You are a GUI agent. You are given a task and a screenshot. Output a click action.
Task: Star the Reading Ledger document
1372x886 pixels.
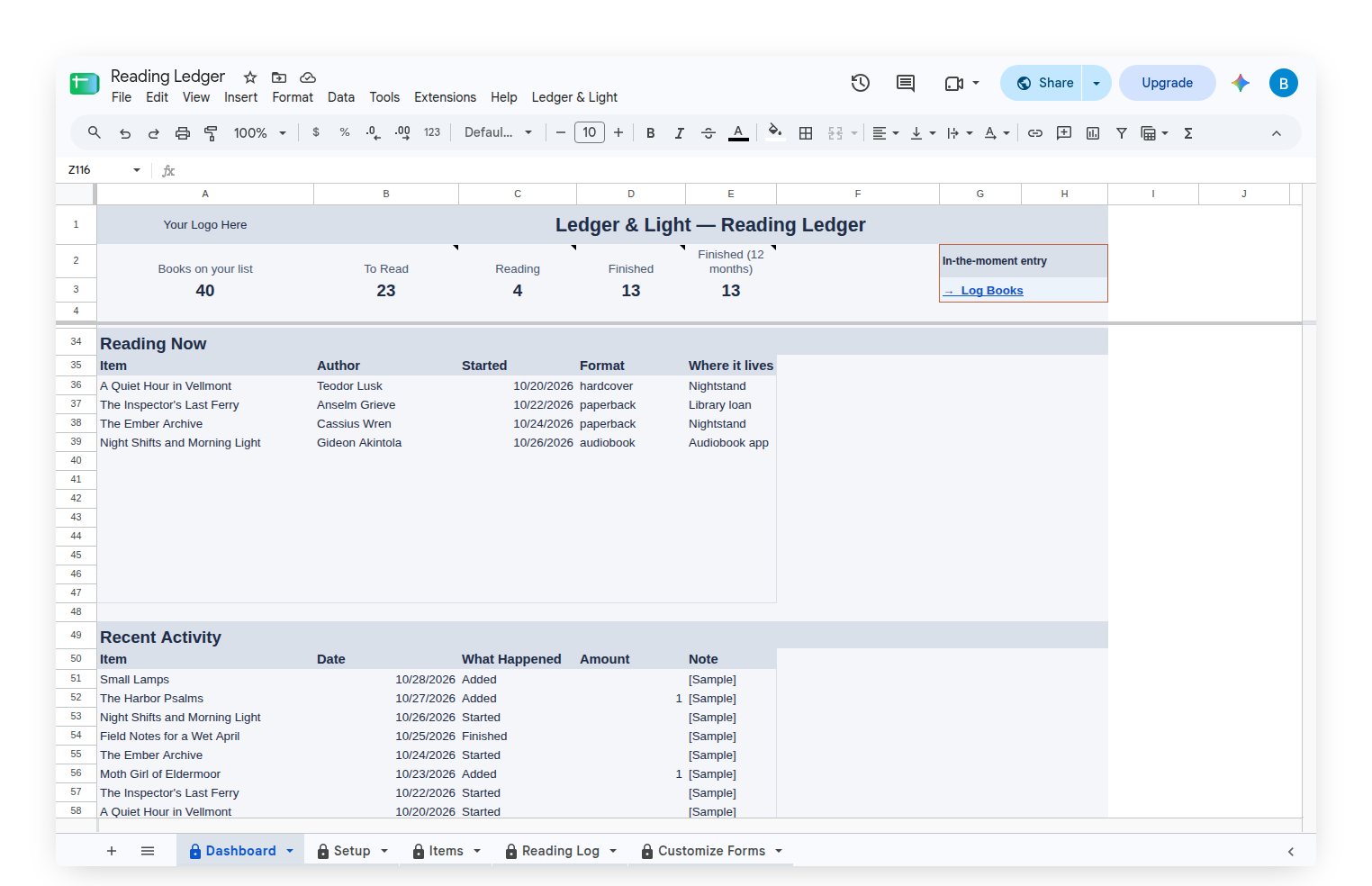click(250, 77)
